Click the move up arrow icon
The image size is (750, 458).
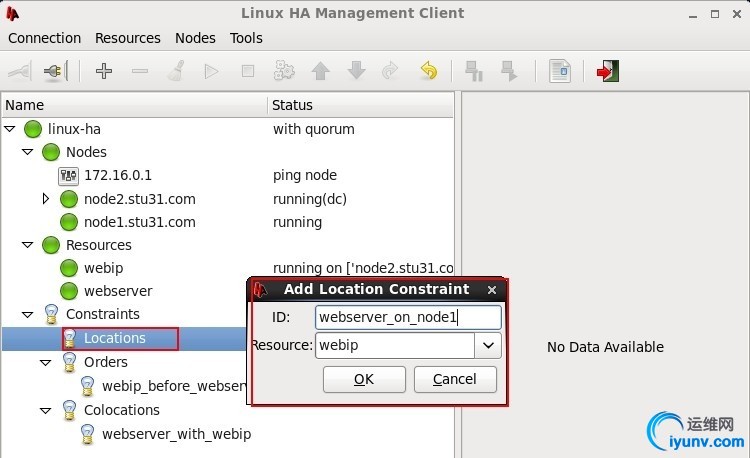coord(320,71)
